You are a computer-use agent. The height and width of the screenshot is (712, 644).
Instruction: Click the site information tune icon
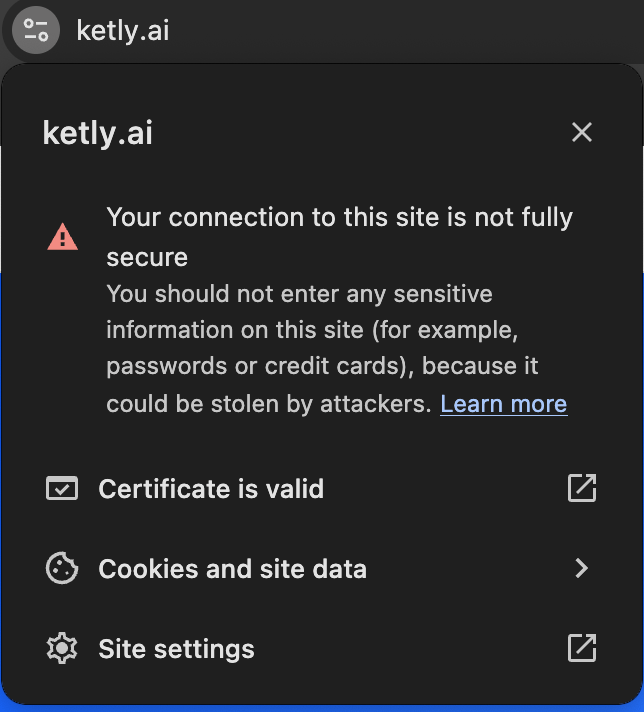pyautogui.click(x=36, y=29)
